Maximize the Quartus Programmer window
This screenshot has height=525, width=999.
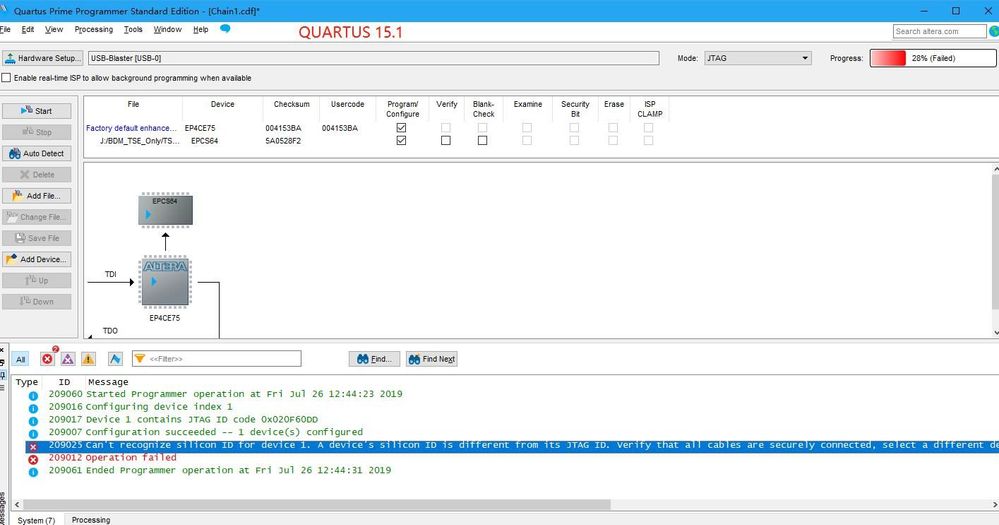956,11
